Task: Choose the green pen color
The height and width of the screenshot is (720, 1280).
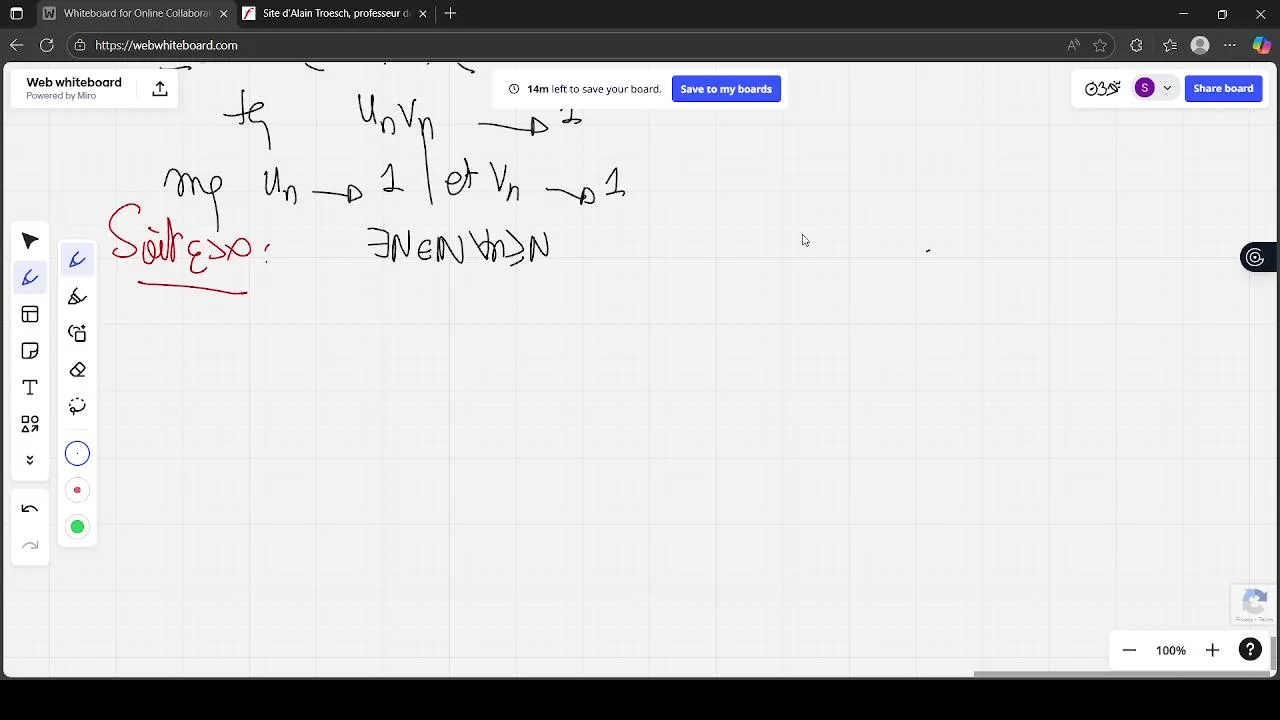Action: [77, 527]
